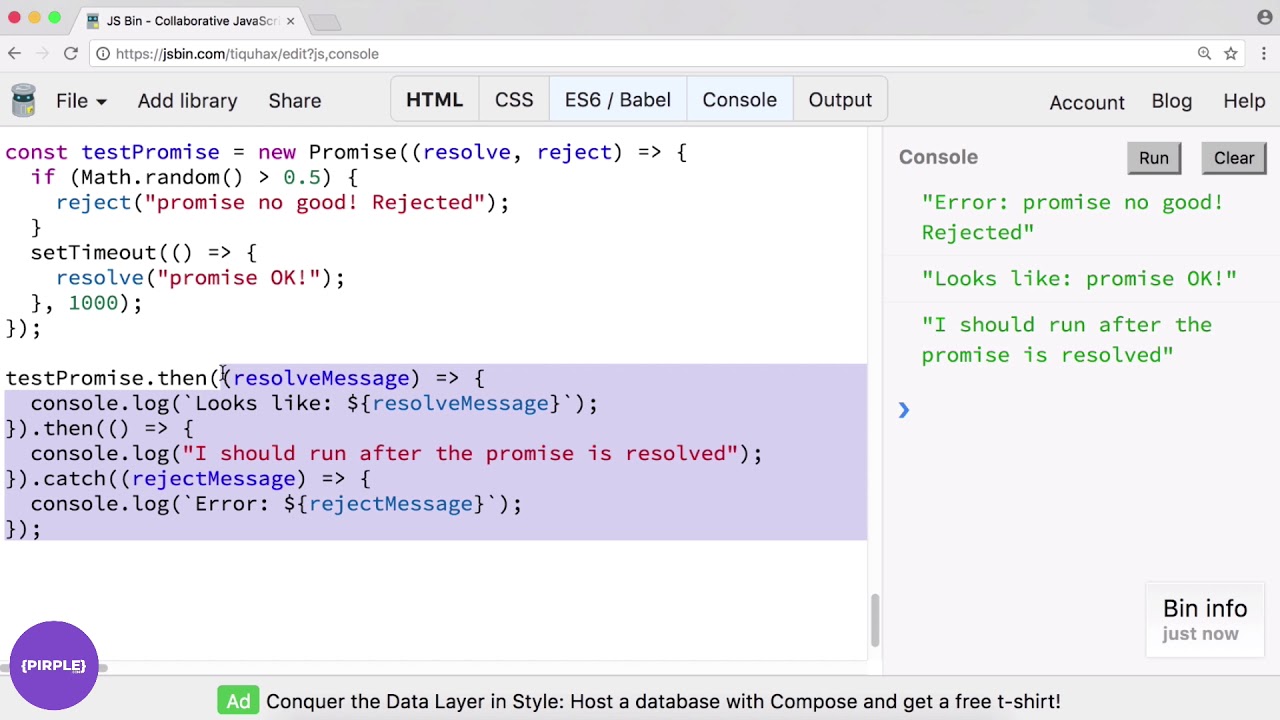Screen dimensions: 1280x720
Task: Toggle the Output panel
Action: [x=840, y=100]
